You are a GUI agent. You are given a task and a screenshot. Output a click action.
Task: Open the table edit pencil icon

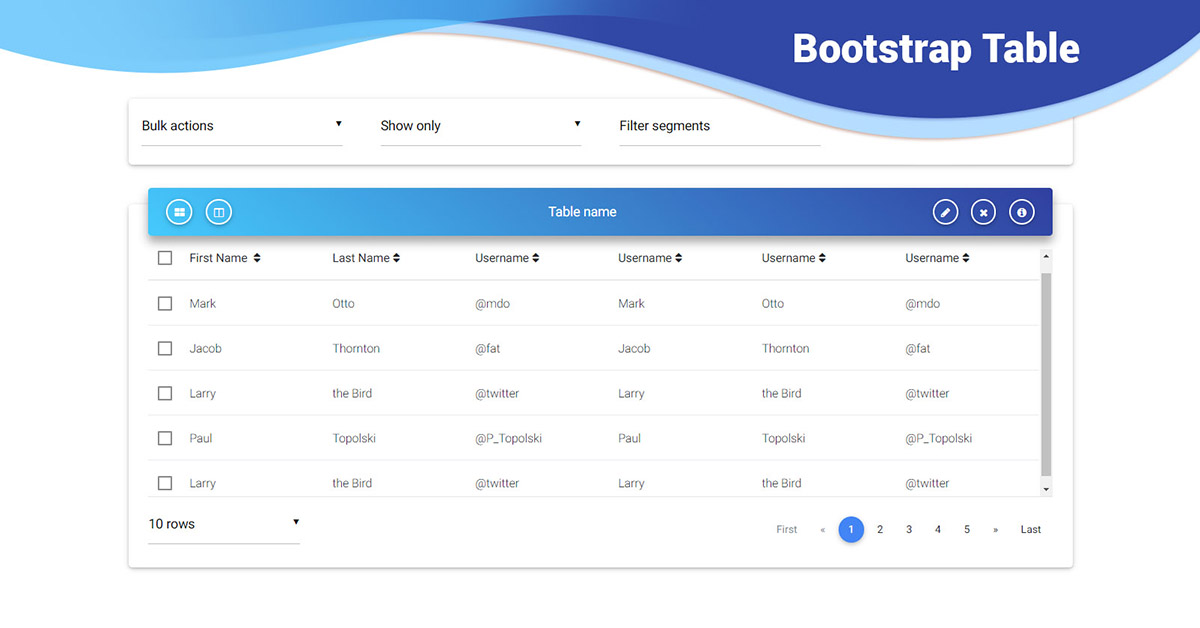pos(945,211)
